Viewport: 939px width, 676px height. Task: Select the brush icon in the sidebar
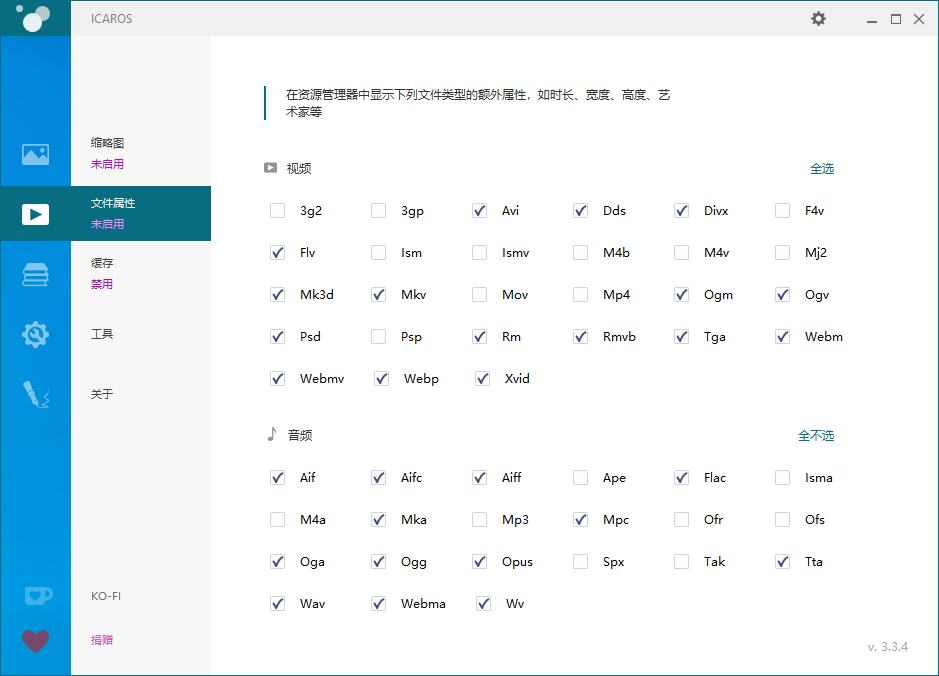35,394
